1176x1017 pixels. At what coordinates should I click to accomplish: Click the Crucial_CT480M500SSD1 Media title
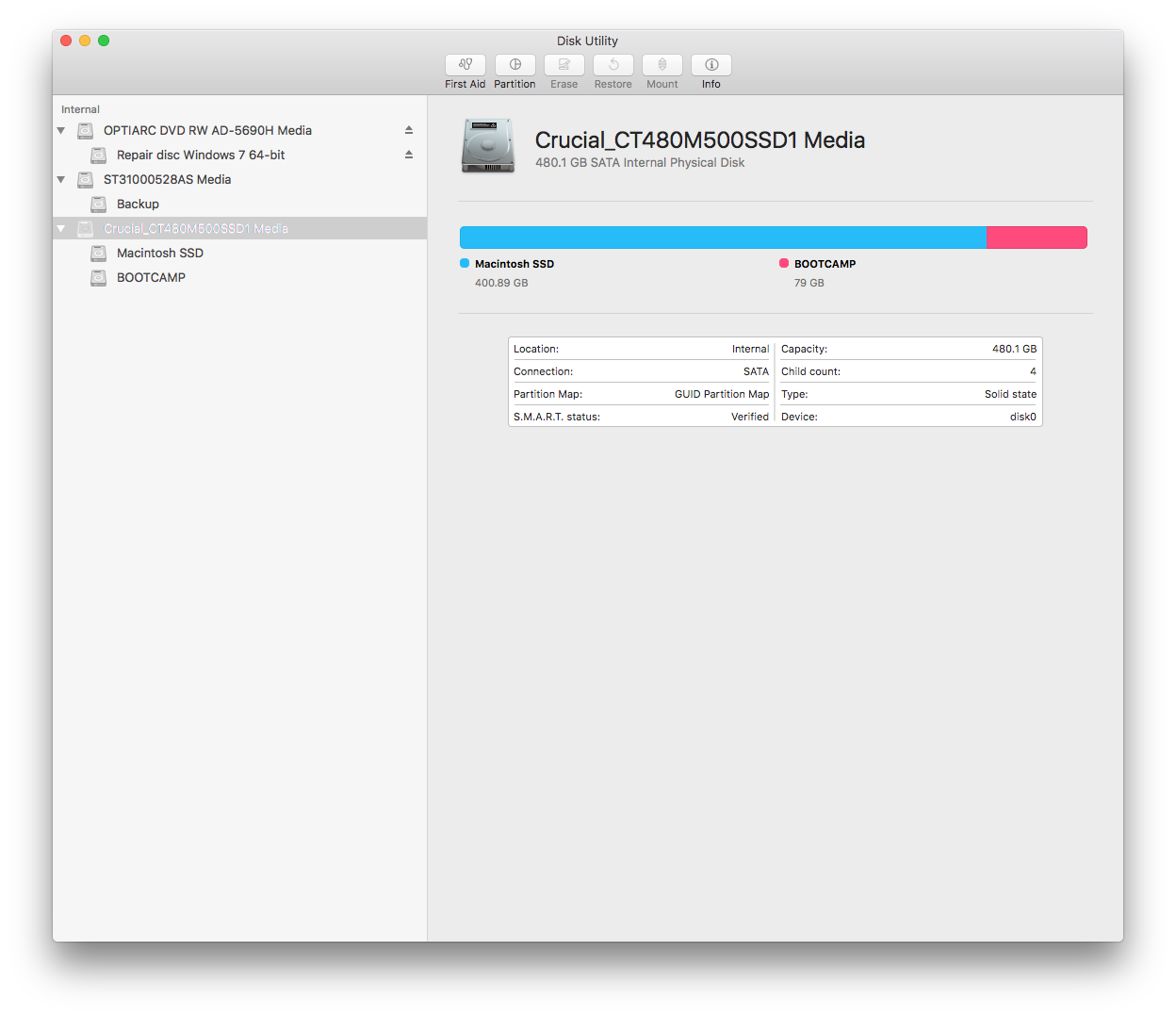click(700, 140)
